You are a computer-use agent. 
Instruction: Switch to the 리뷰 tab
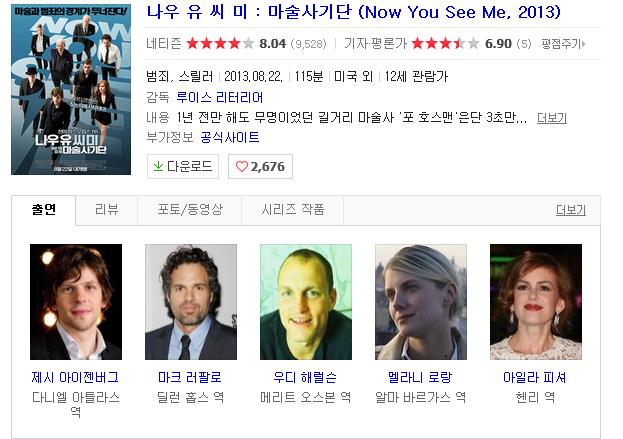point(106,210)
